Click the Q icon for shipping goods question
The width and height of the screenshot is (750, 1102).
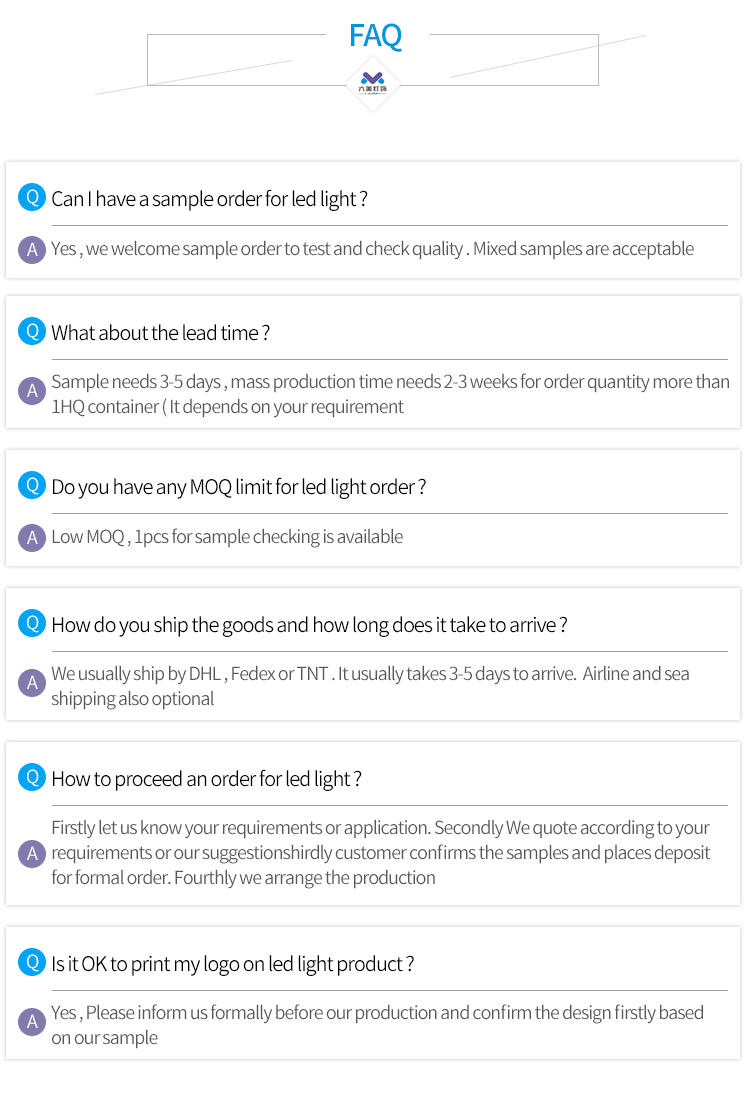click(32, 623)
